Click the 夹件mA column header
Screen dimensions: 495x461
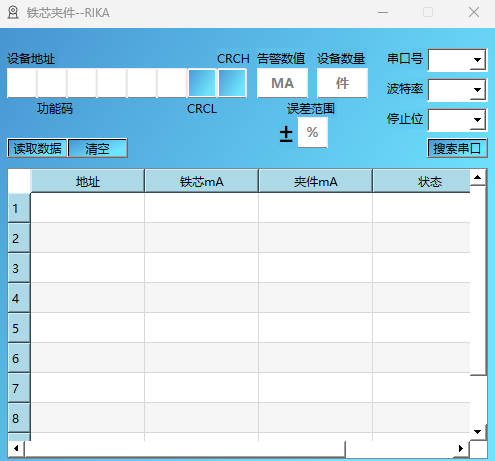coord(316,181)
